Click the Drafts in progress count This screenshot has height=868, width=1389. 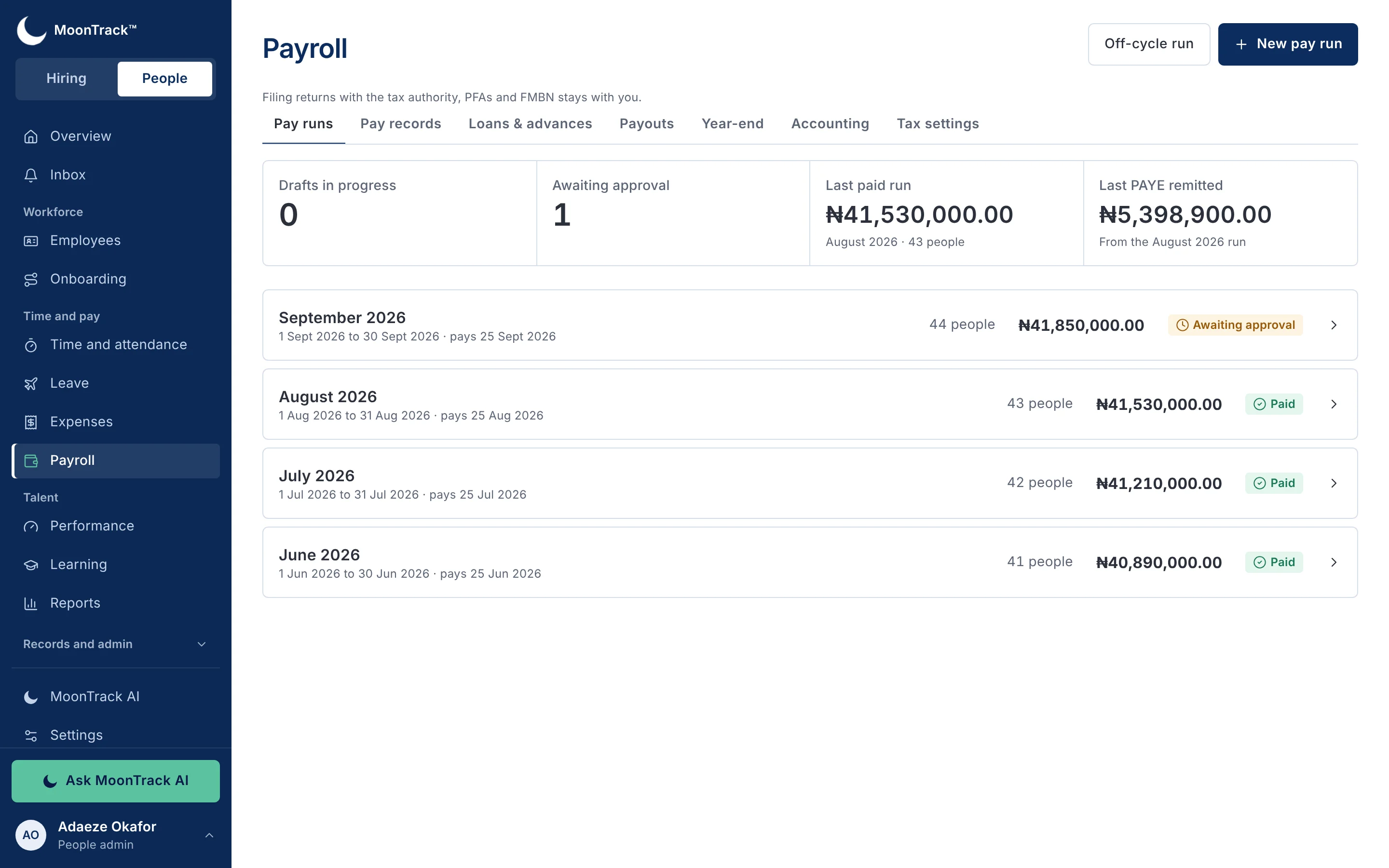click(289, 215)
